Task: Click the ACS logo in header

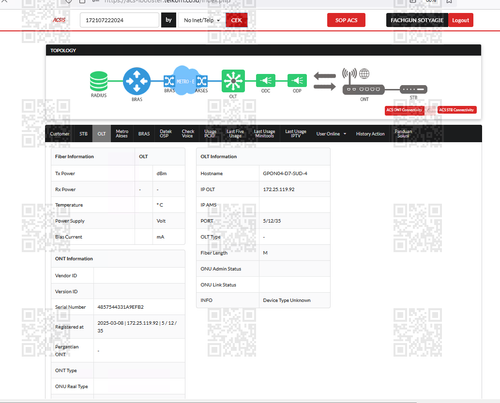Action: point(59,20)
